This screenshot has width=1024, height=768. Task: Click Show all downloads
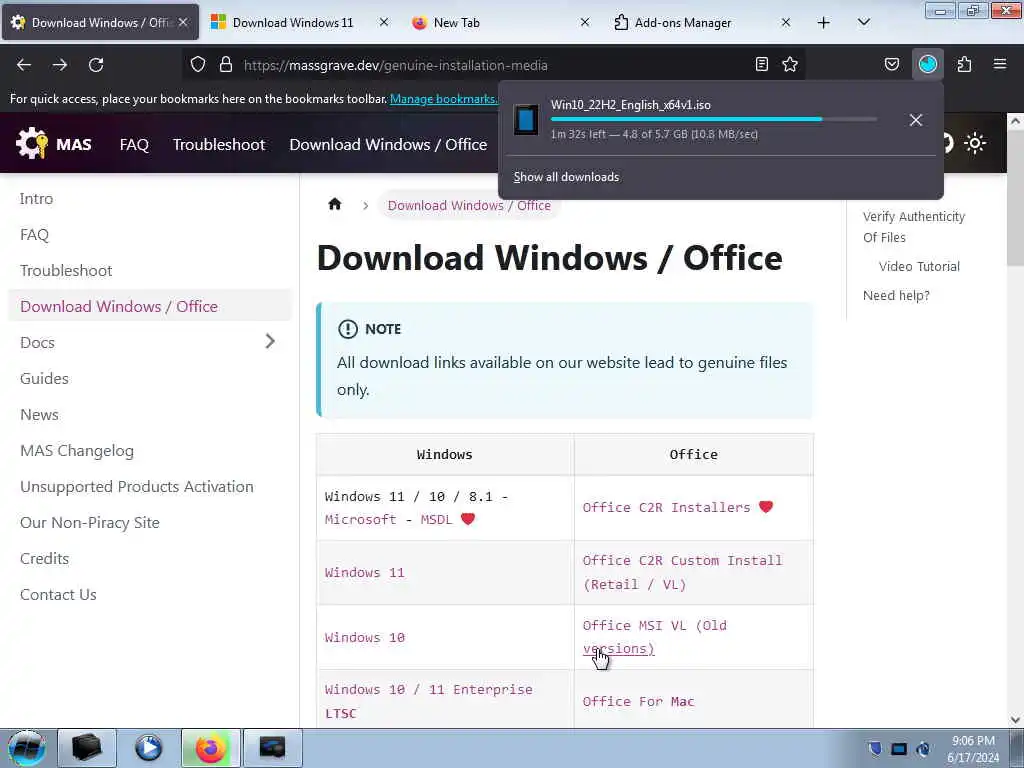(566, 177)
